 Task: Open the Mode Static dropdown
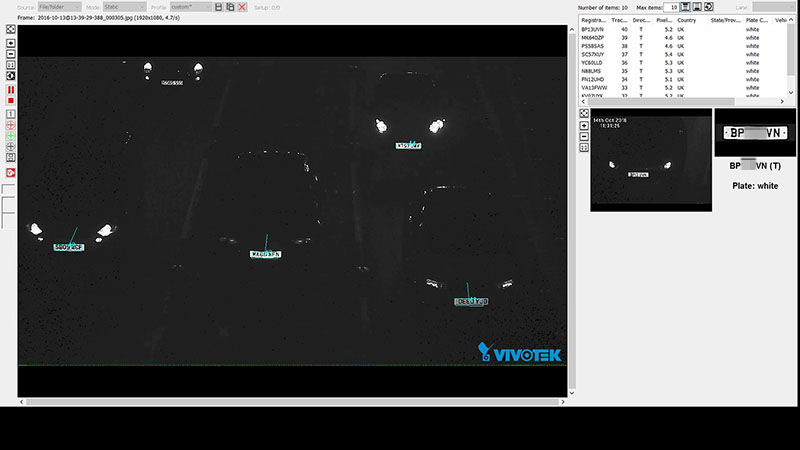point(124,7)
